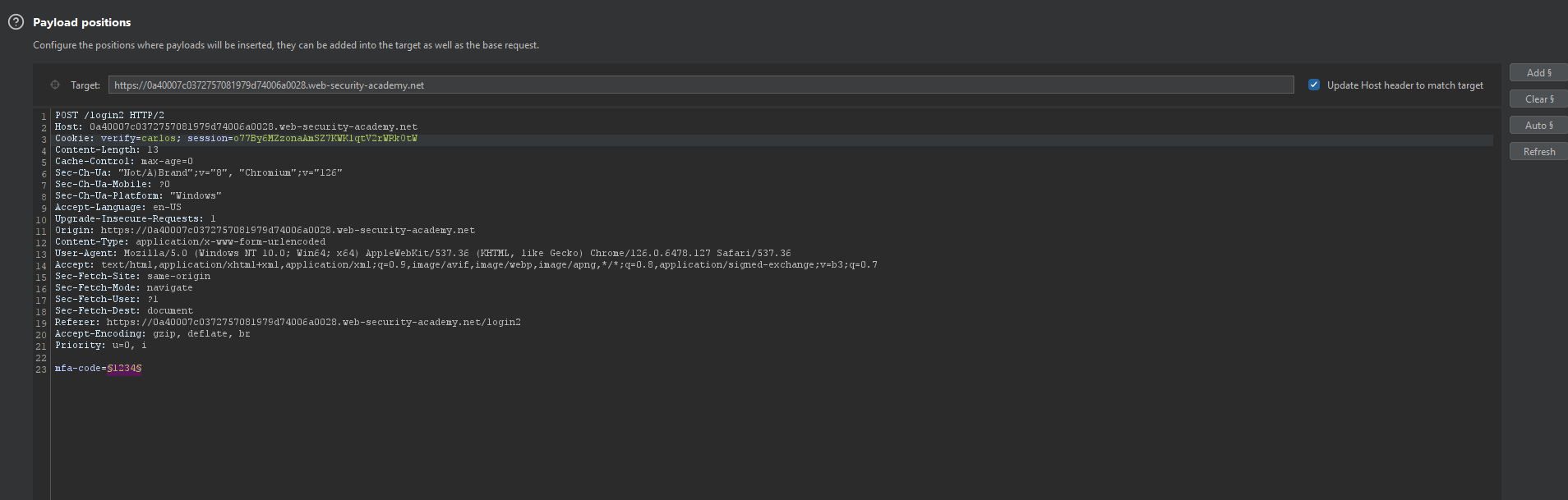The height and width of the screenshot is (500, 1568).
Task: Click the Origin header line
Action: (265, 231)
